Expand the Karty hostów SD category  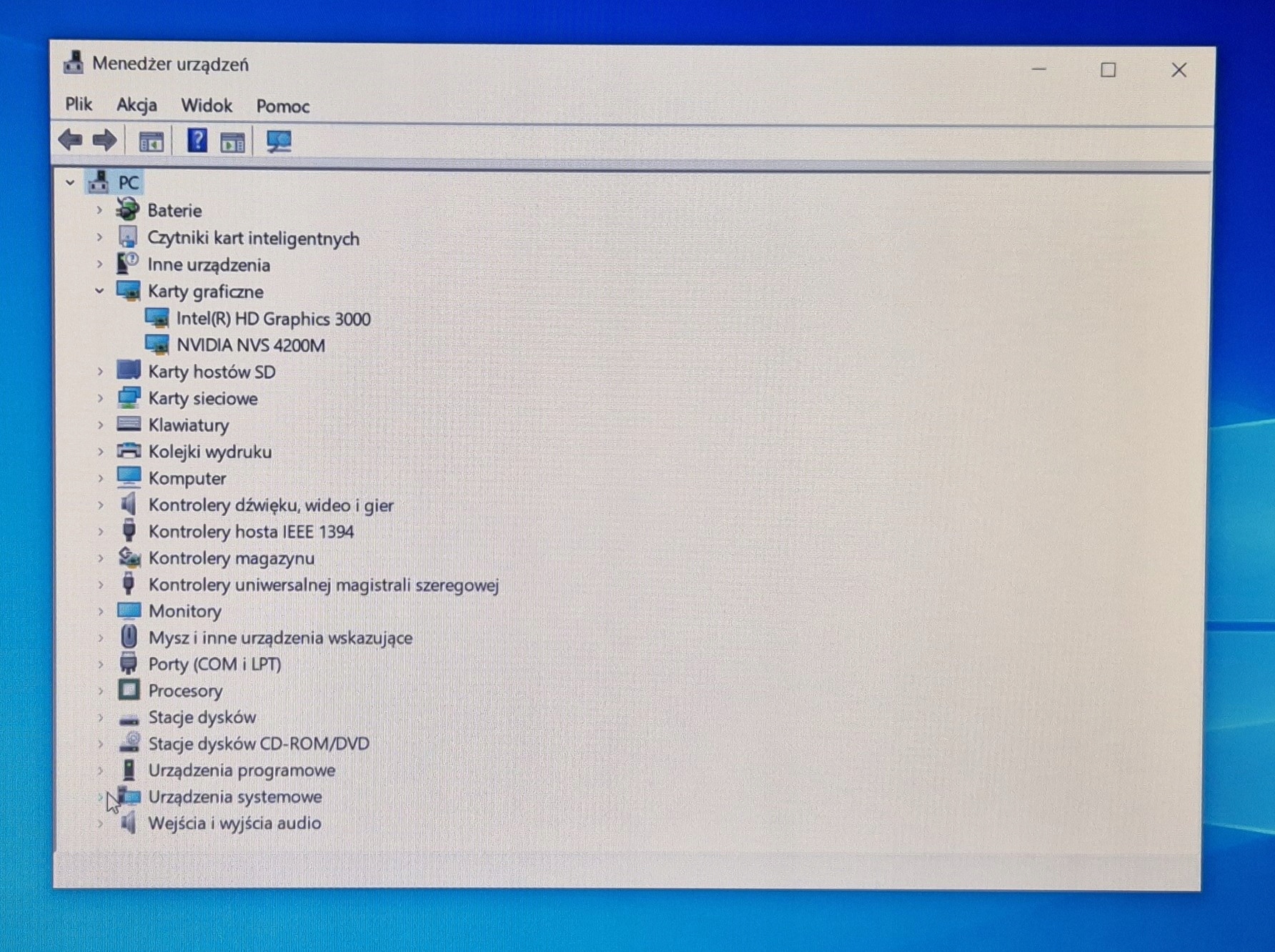point(100,372)
